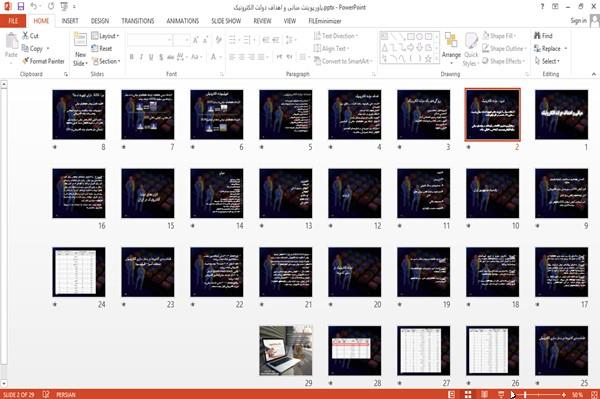Open the Section dropdown
This screenshot has width=600, height=399.
click(x=106, y=61)
